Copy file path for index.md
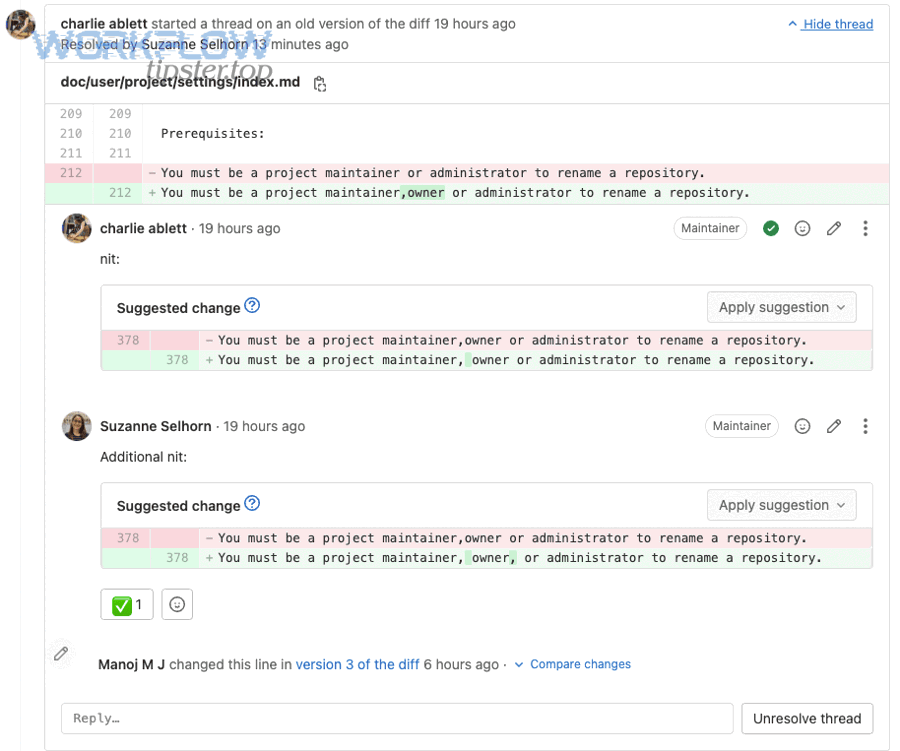 click(x=320, y=84)
